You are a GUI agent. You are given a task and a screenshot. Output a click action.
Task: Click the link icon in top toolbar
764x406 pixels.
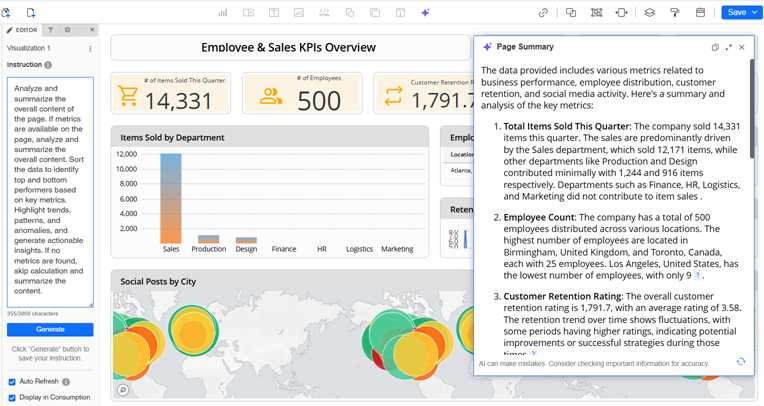click(543, 13)
